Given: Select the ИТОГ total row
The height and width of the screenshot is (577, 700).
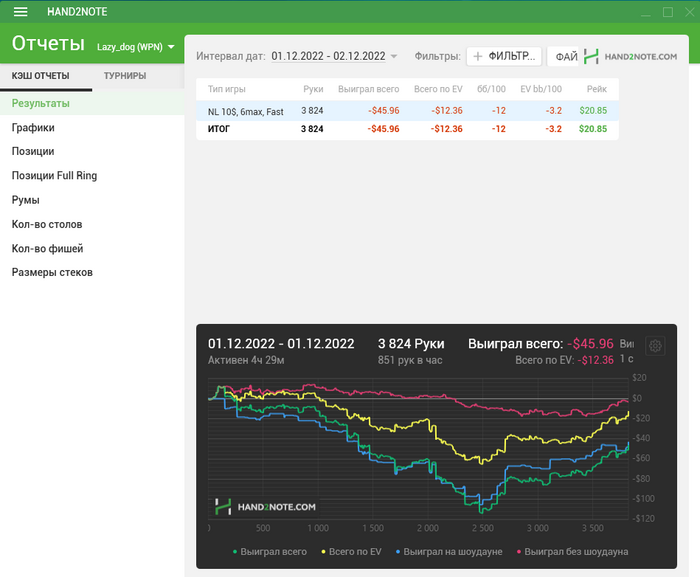Looking at the screenshot, I should (408, 129).
